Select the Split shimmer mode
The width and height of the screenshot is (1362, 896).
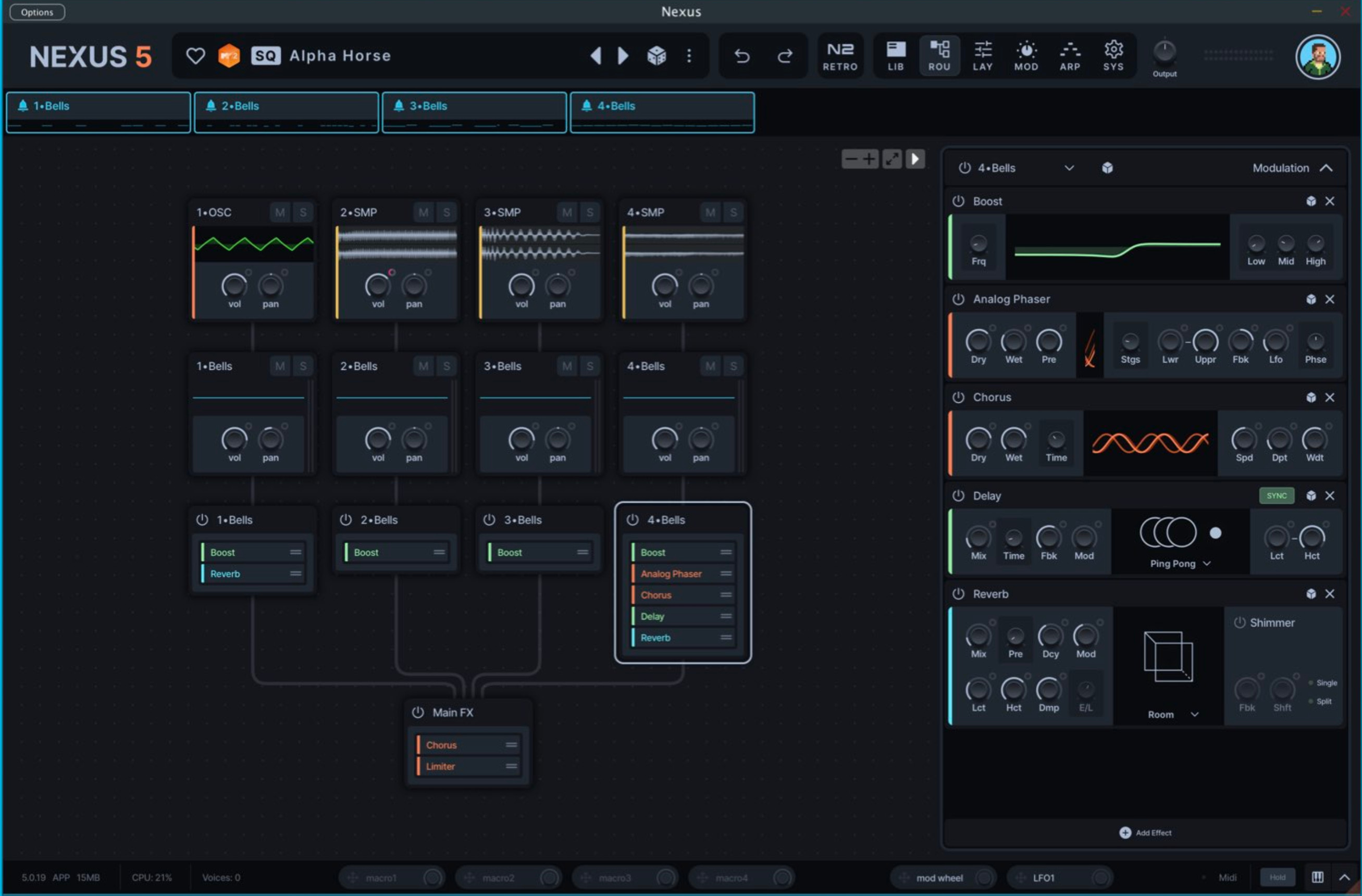coord(1320,702)
